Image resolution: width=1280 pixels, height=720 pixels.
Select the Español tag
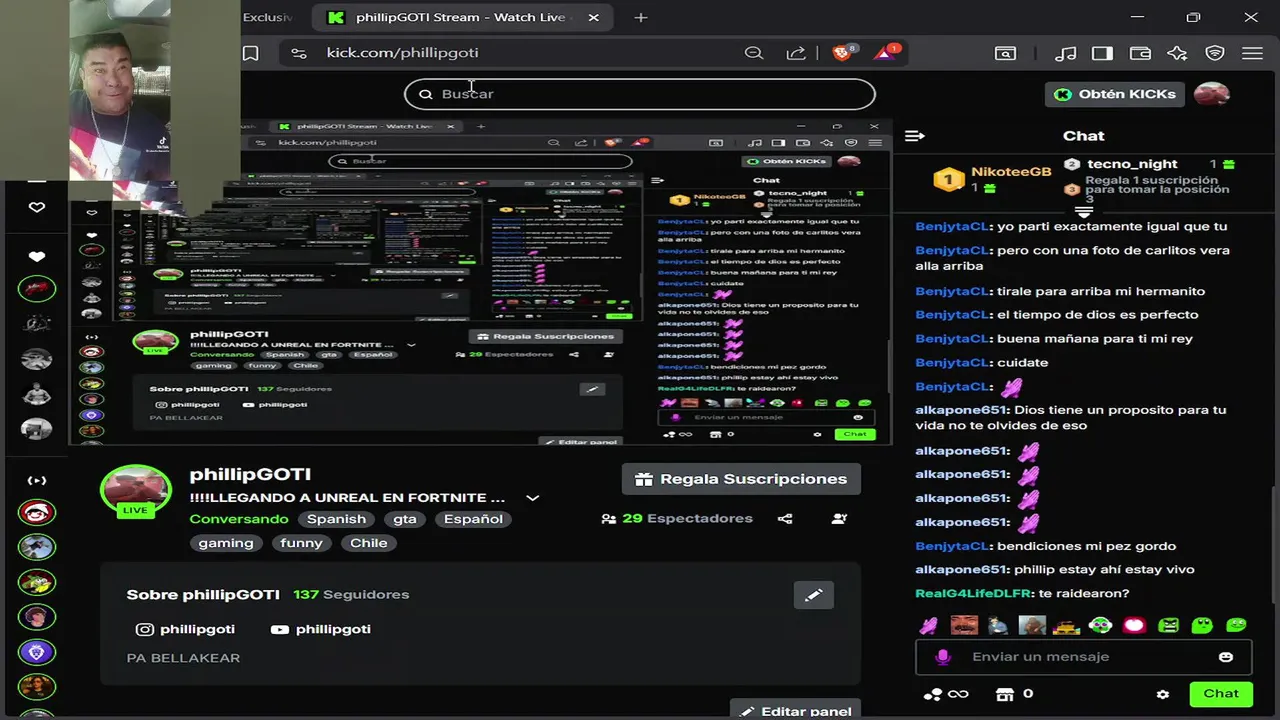point(474,519)
